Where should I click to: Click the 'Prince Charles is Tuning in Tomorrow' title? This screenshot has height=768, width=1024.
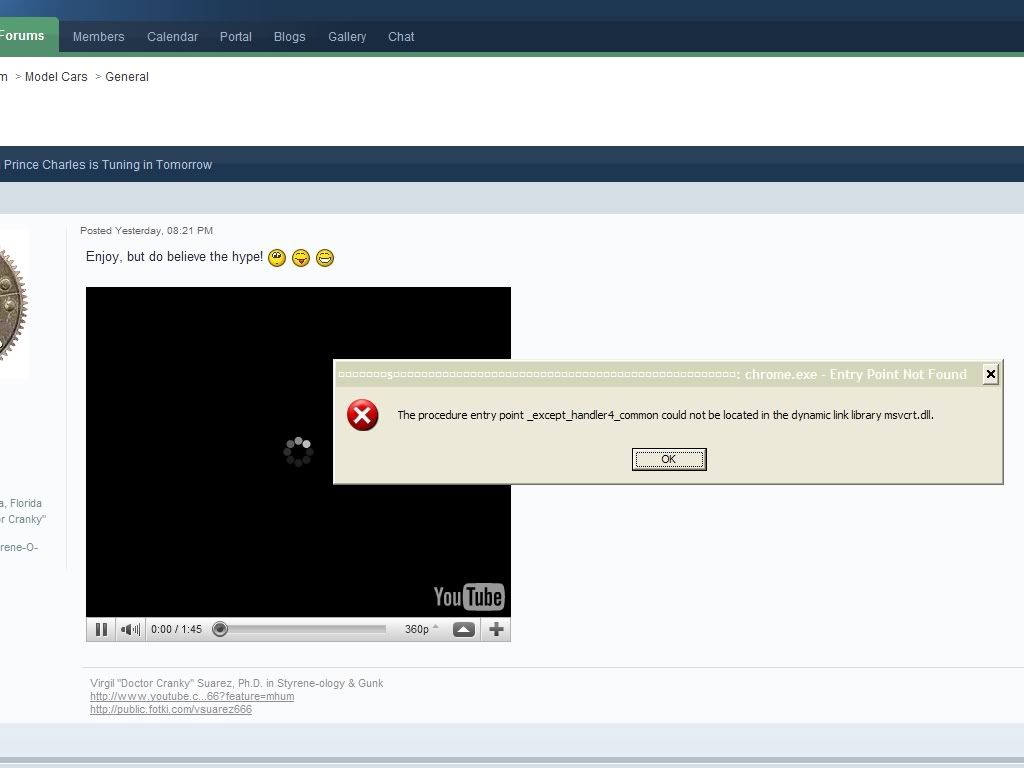coord(108,165)
